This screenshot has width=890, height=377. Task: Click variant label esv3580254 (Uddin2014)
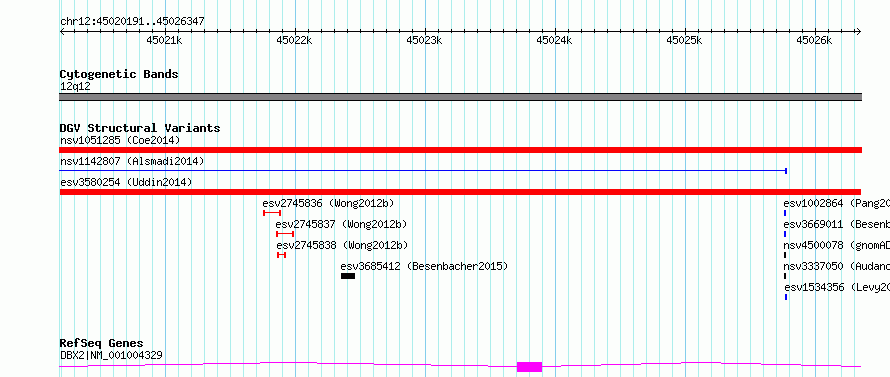[126, 182]
